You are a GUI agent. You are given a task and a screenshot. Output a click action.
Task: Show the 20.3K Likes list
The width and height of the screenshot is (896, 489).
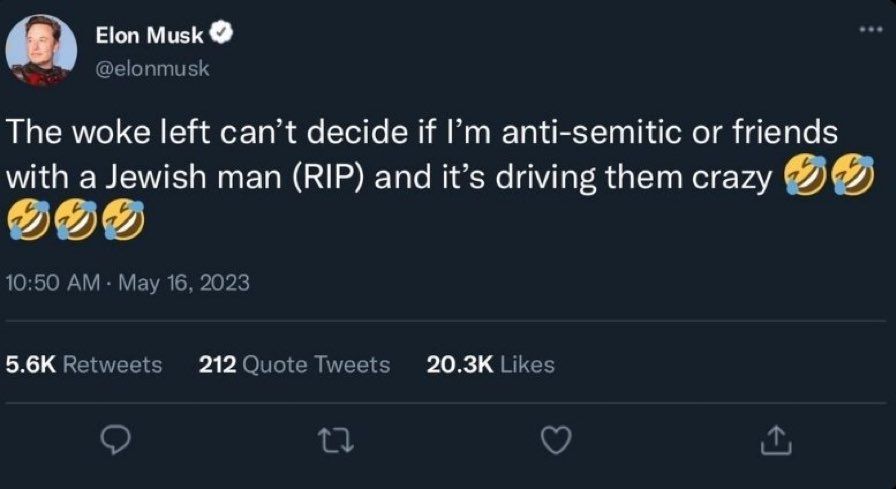point(490,364)
